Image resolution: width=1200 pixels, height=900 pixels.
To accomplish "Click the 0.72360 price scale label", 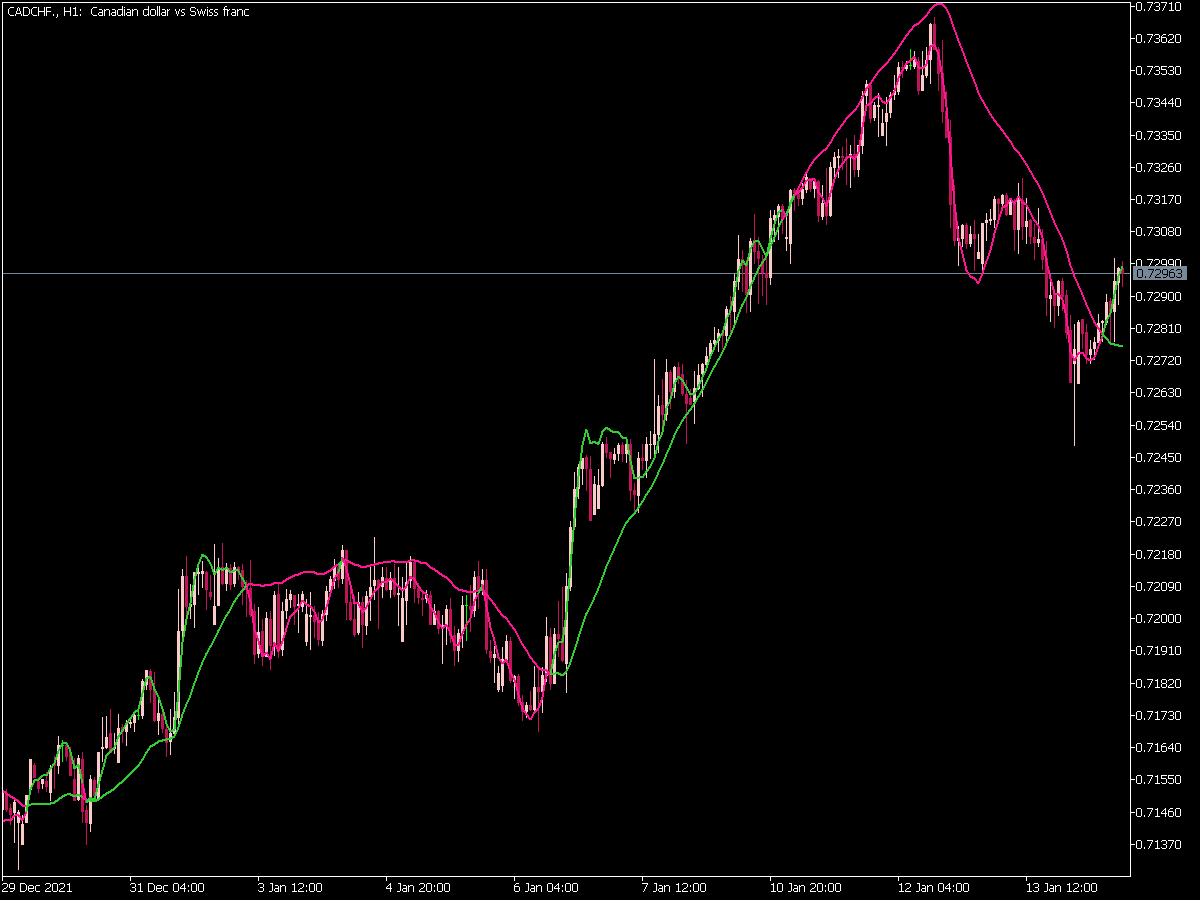I will point(1160,489).
